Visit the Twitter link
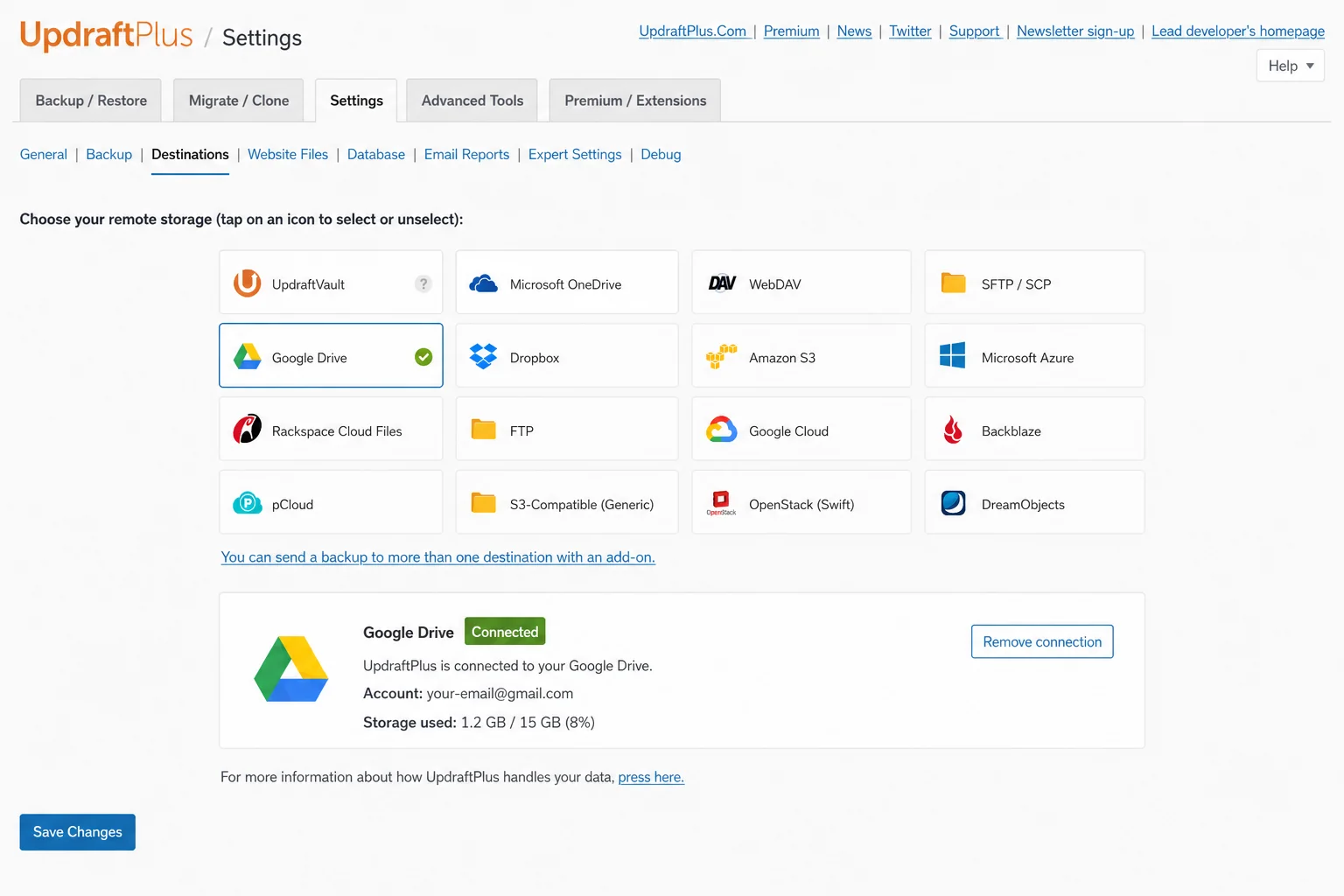 pos(910,31)
